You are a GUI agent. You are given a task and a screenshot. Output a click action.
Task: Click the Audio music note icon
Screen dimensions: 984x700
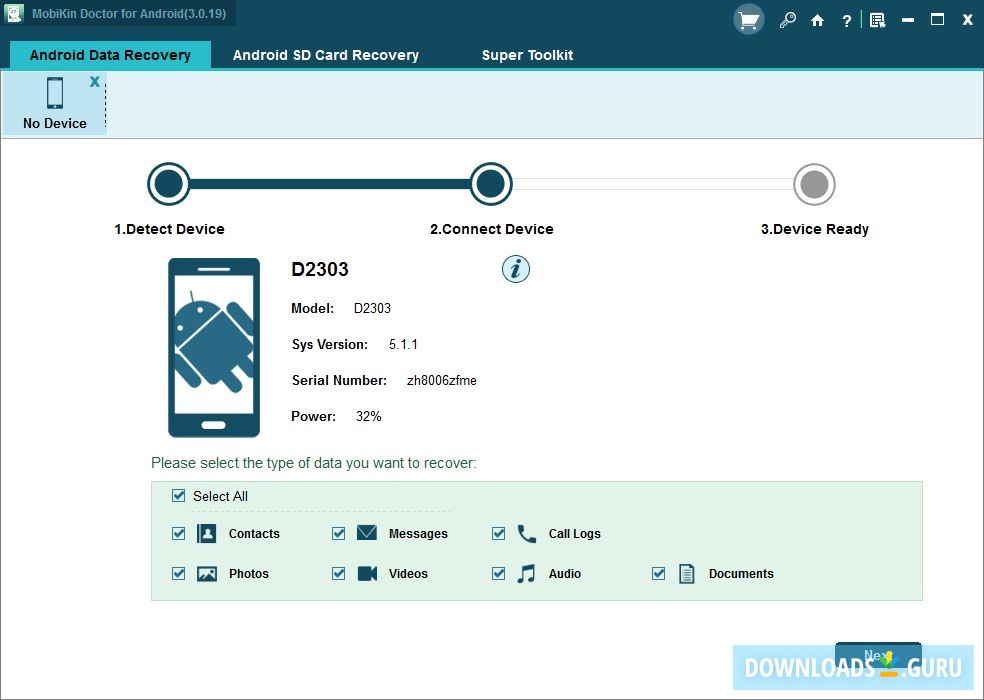[527, 573]
